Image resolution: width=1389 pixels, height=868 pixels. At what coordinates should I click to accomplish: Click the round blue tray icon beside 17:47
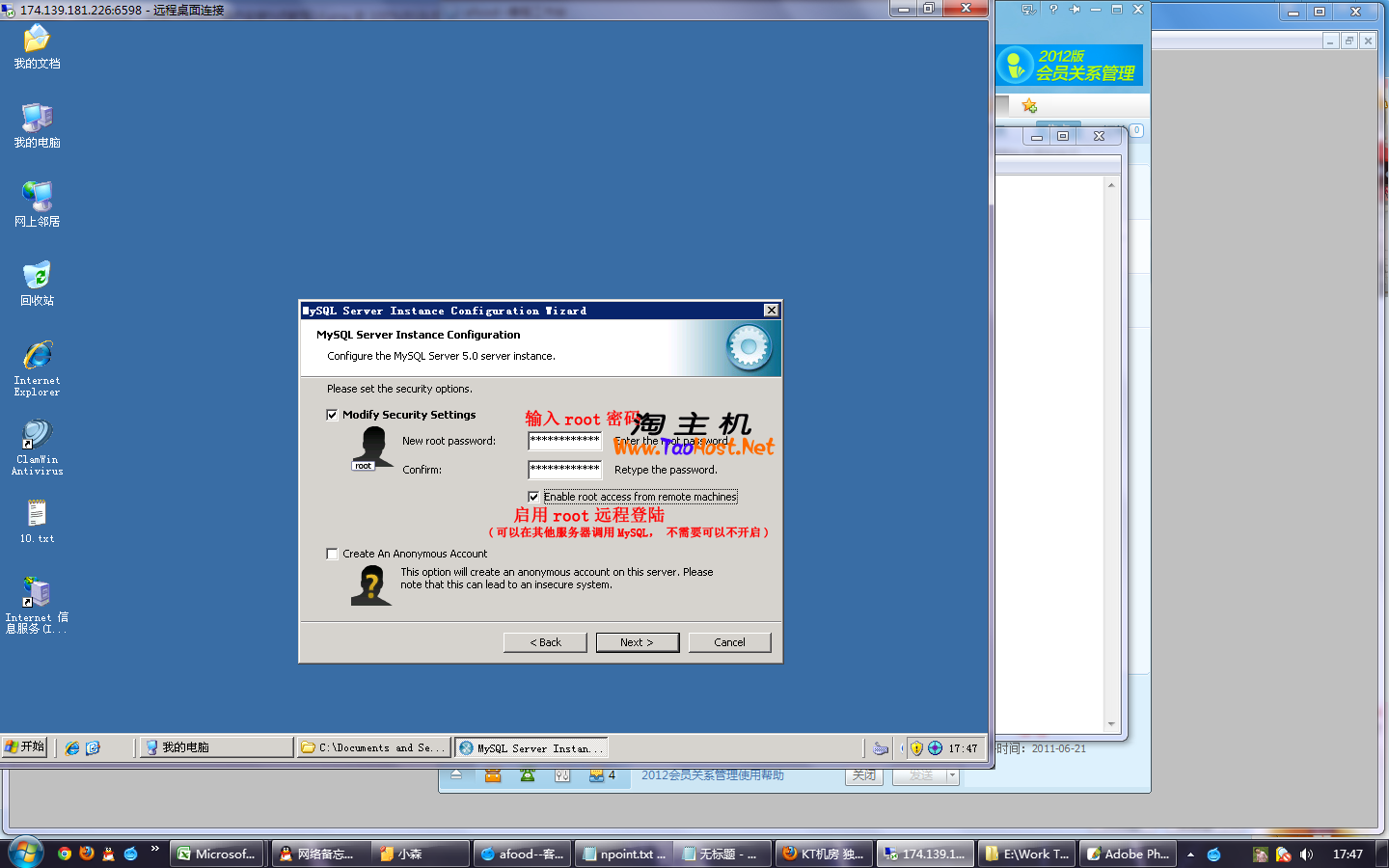click(935, 748)
